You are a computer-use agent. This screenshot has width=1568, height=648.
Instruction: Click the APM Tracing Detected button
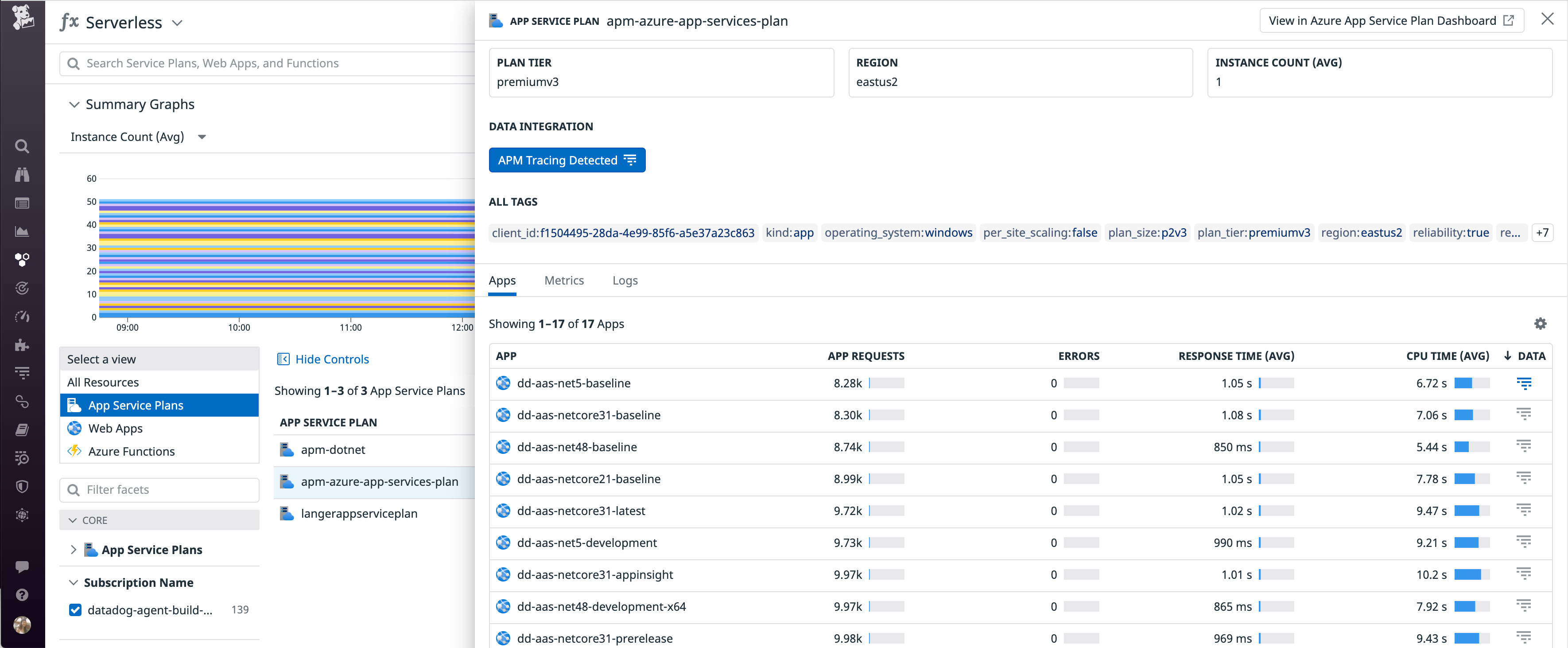pyautogui.click(x=567, y=160)
